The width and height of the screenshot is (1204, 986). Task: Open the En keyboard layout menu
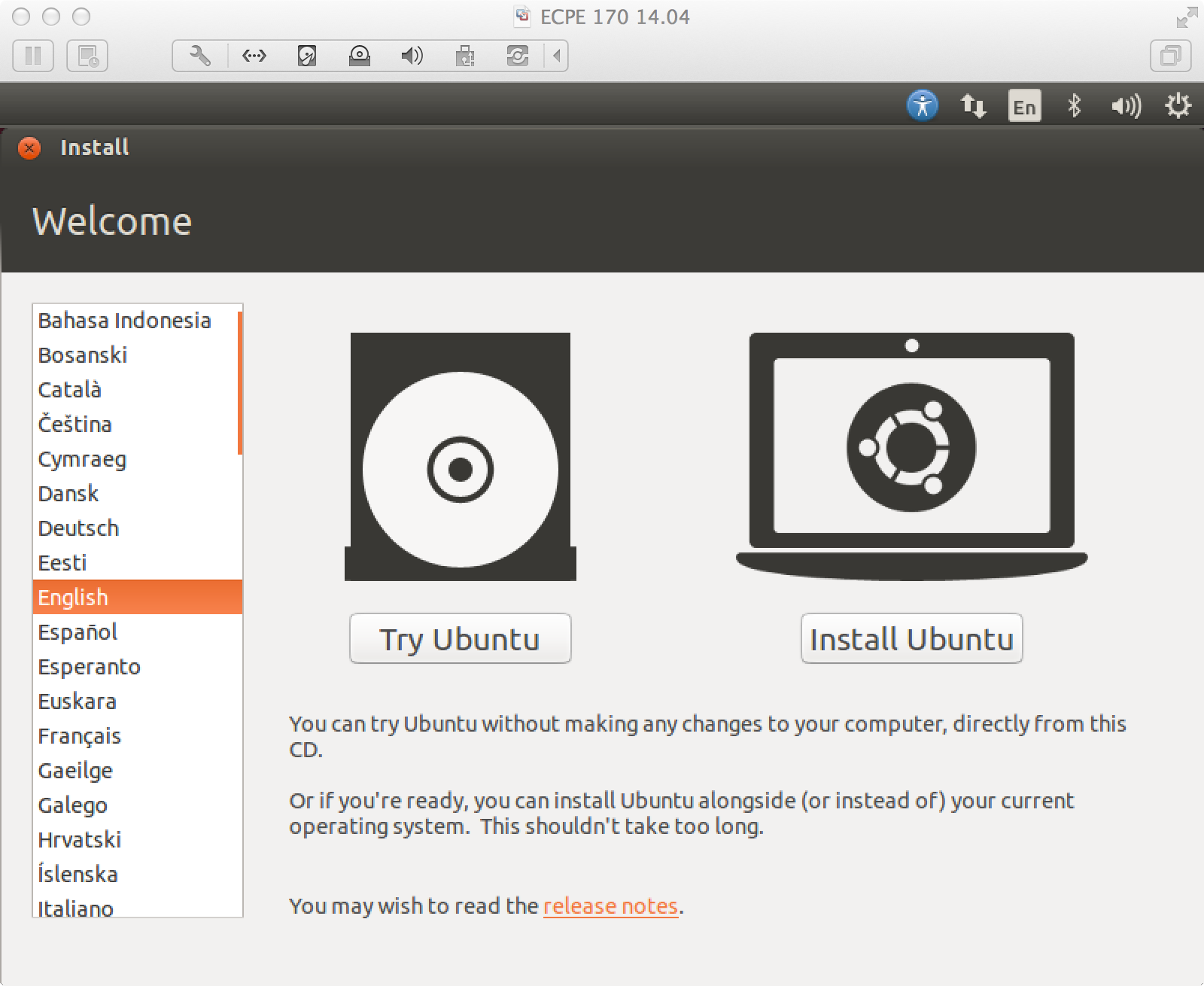point(1023,105)
